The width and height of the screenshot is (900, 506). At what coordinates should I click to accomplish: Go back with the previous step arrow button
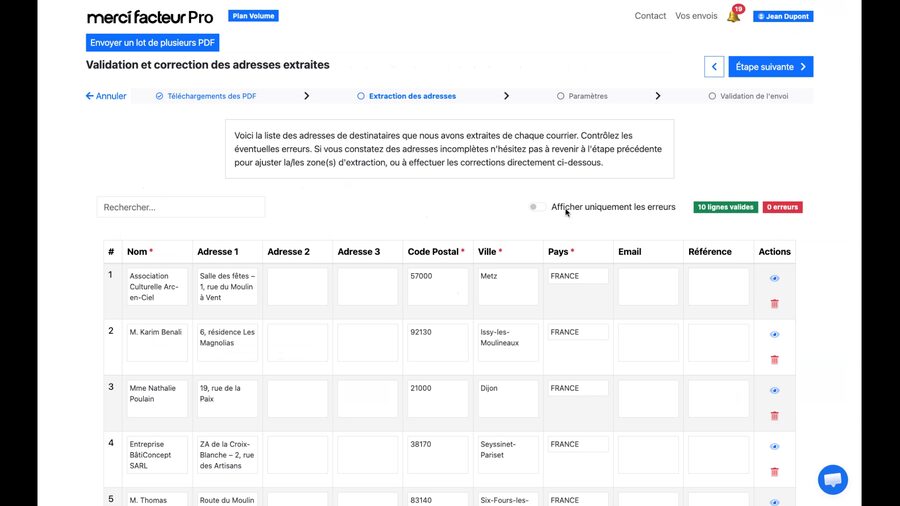tap(714, 67)
